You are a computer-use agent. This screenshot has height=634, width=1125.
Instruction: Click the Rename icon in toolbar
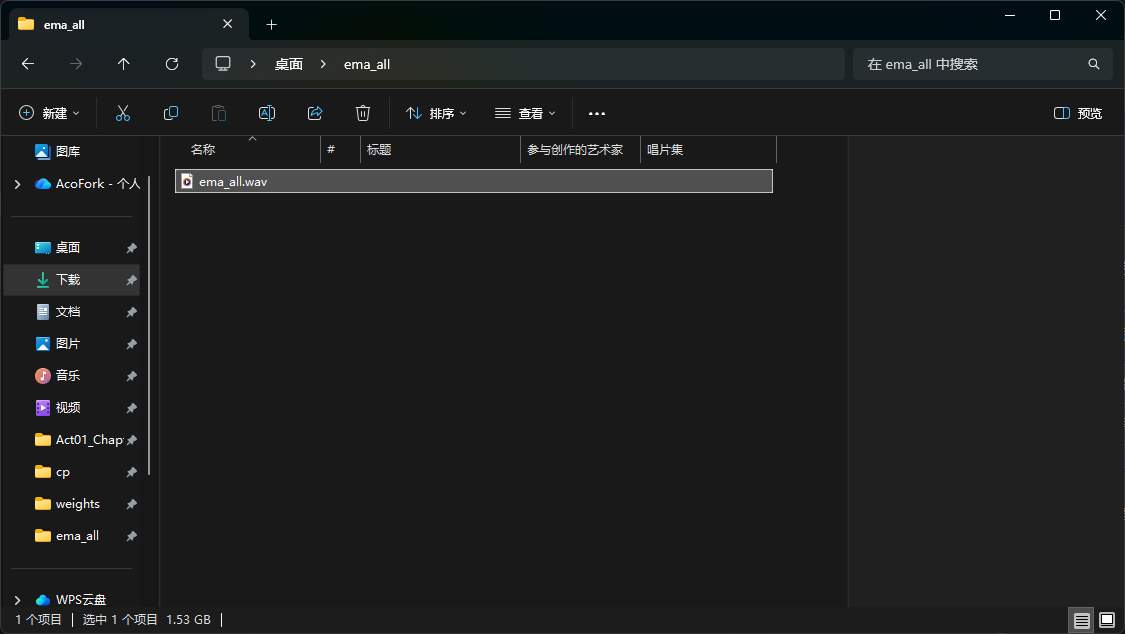tap(267, 114)
